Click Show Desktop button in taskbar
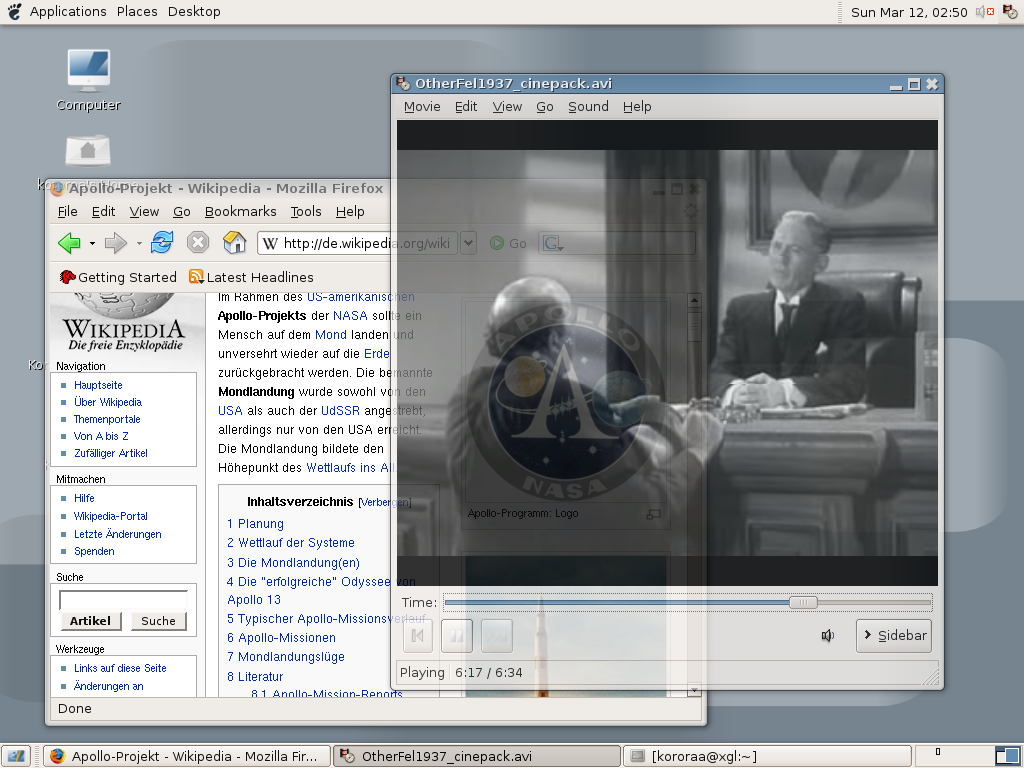The width and height of the screenshot is (1024, 768). tap(16, 756)
